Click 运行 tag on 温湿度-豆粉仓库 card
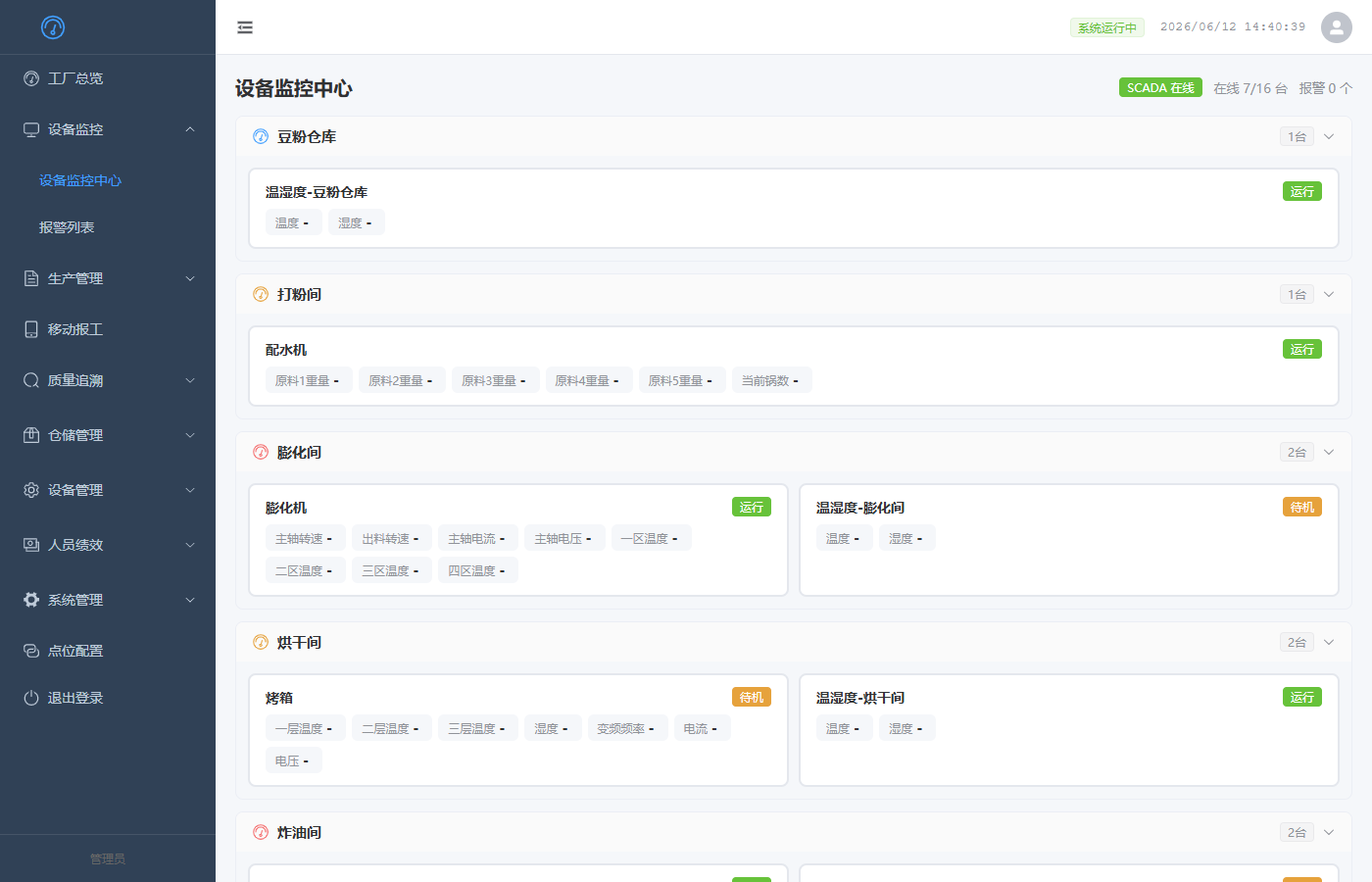Screen dimensions: 1372x882 [x=1301, y=191]
